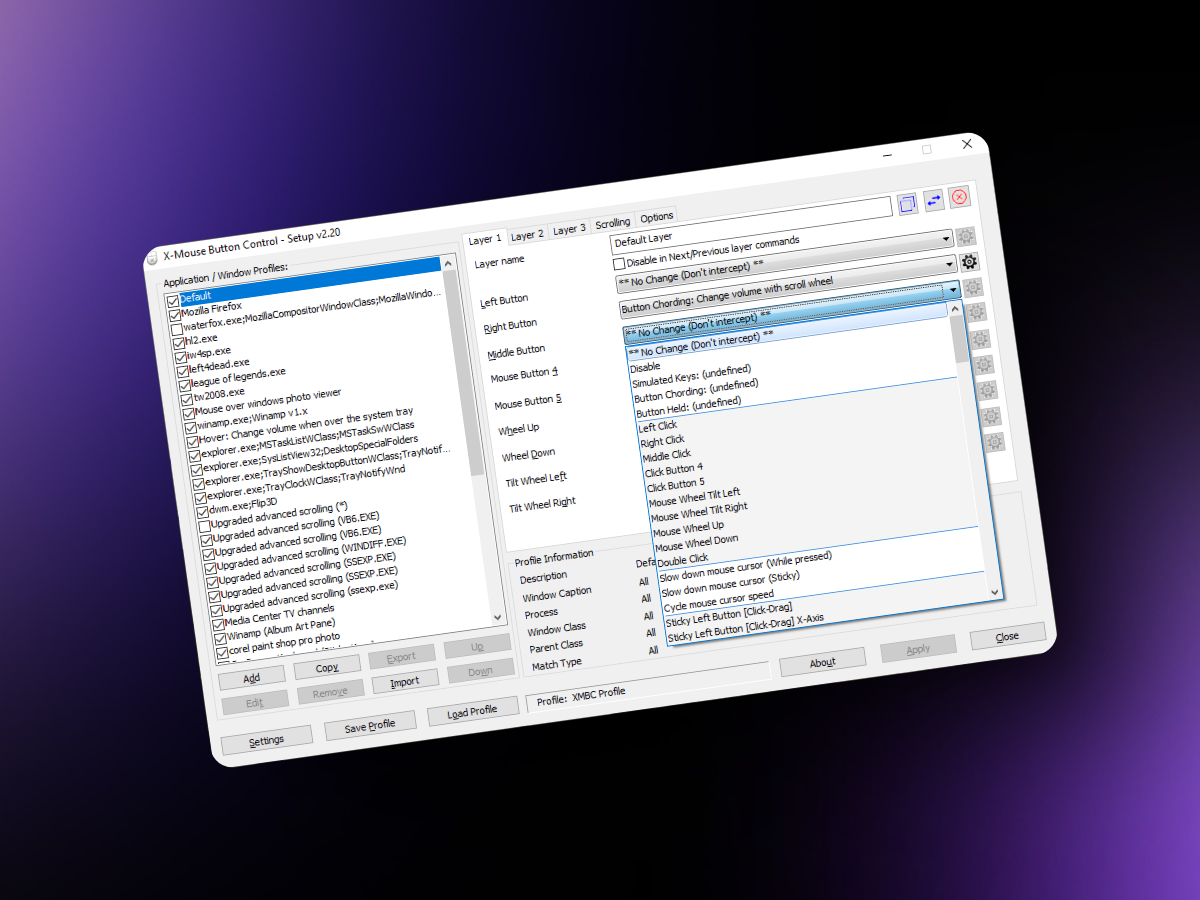
Task: Click the About button
Action: click(822, 662)
